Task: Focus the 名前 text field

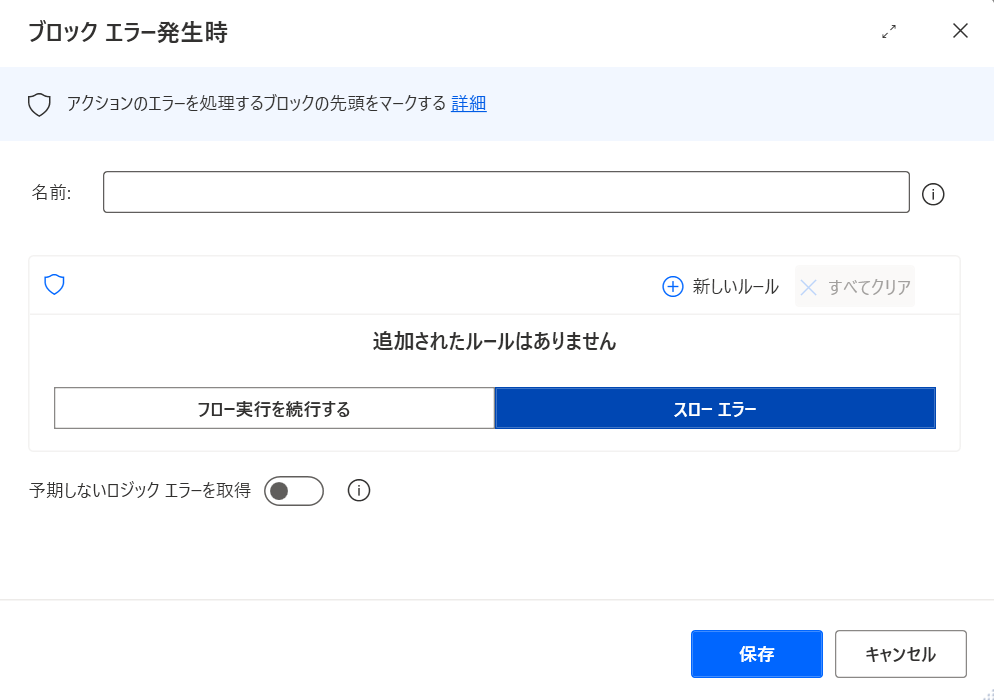Action: [506, 192]
